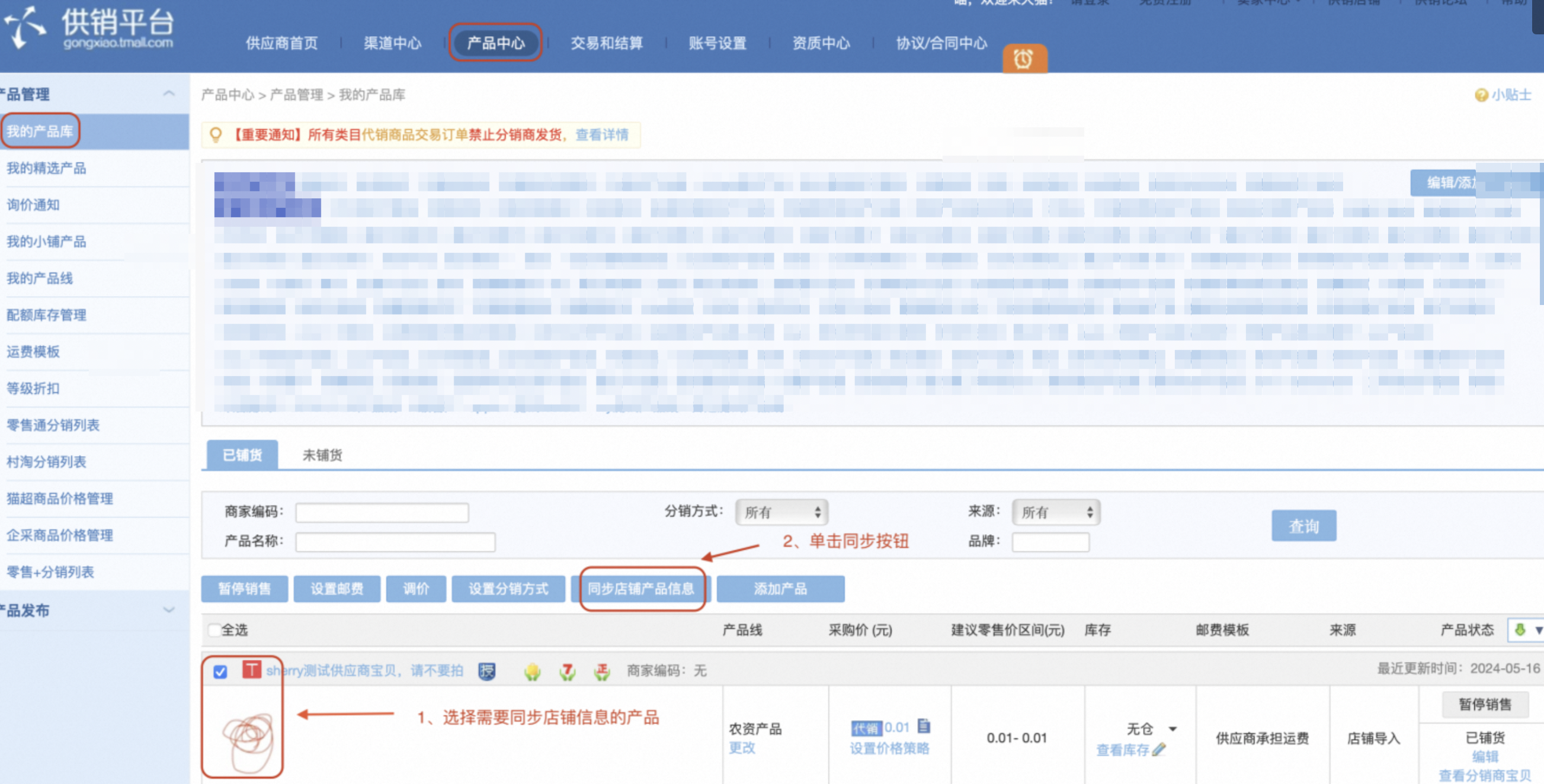
Task: Focus the 商家编码 input field
Action: tap(382, 513)
